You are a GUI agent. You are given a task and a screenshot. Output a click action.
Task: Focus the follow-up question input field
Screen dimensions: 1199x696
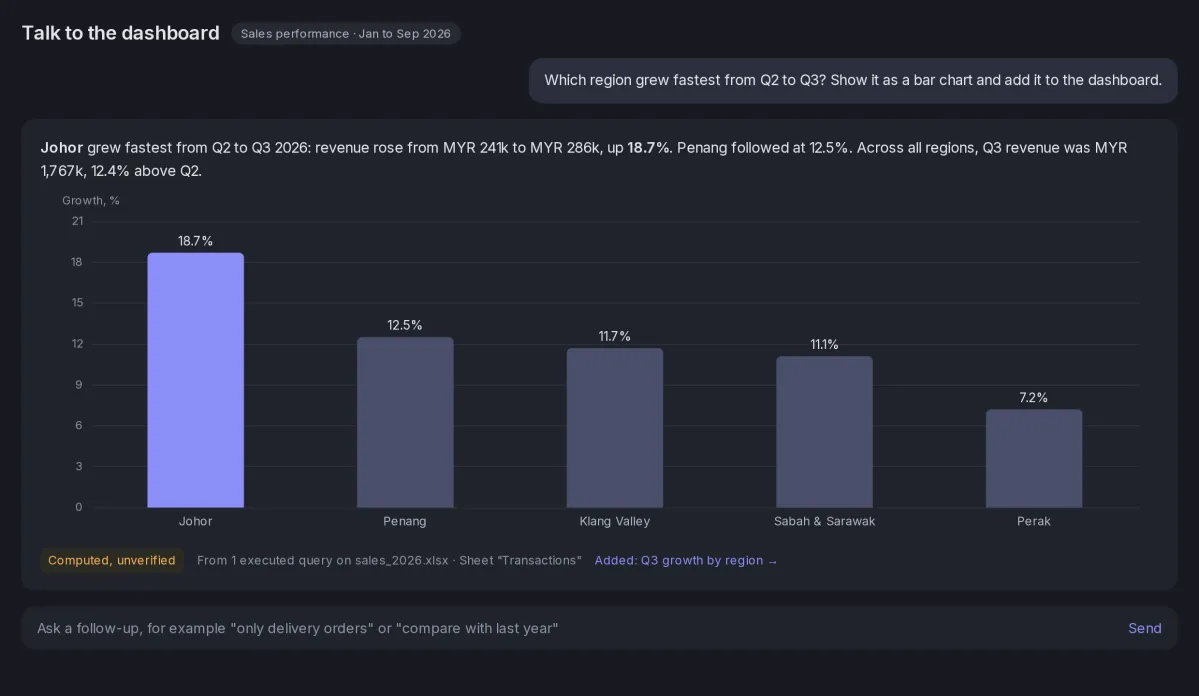click(x=574, y=628)
